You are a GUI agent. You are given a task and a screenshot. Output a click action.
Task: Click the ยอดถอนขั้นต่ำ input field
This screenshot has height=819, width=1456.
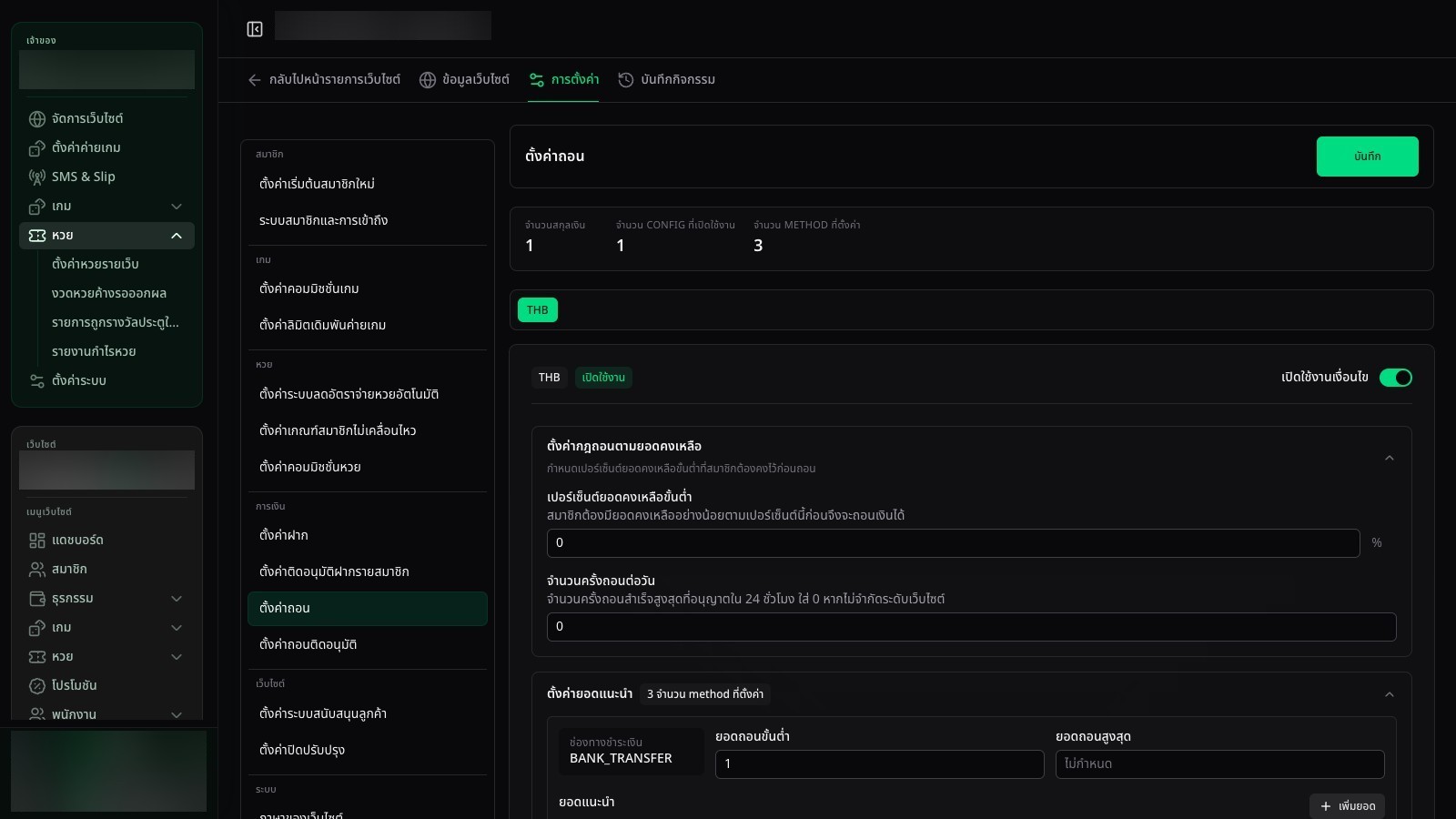point(879,764)
